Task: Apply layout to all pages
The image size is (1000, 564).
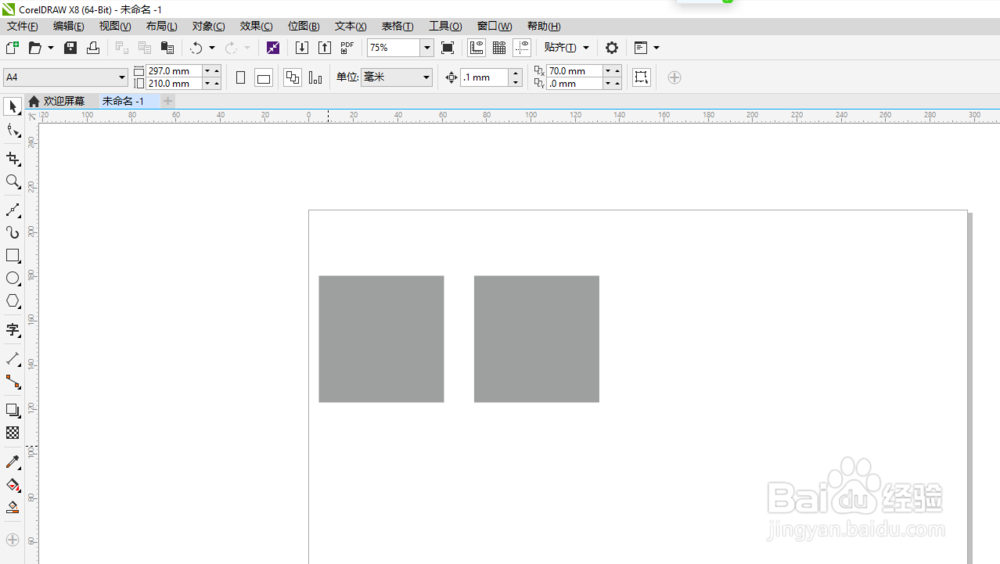Action: tap(292, 77)
